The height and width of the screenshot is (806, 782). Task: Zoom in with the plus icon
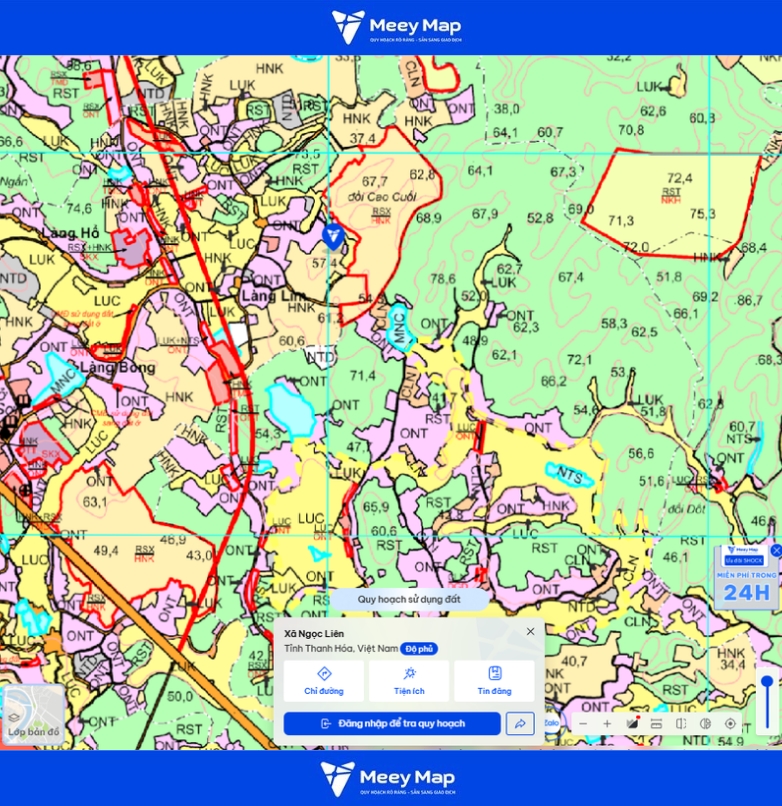click(x=607, y=724)
